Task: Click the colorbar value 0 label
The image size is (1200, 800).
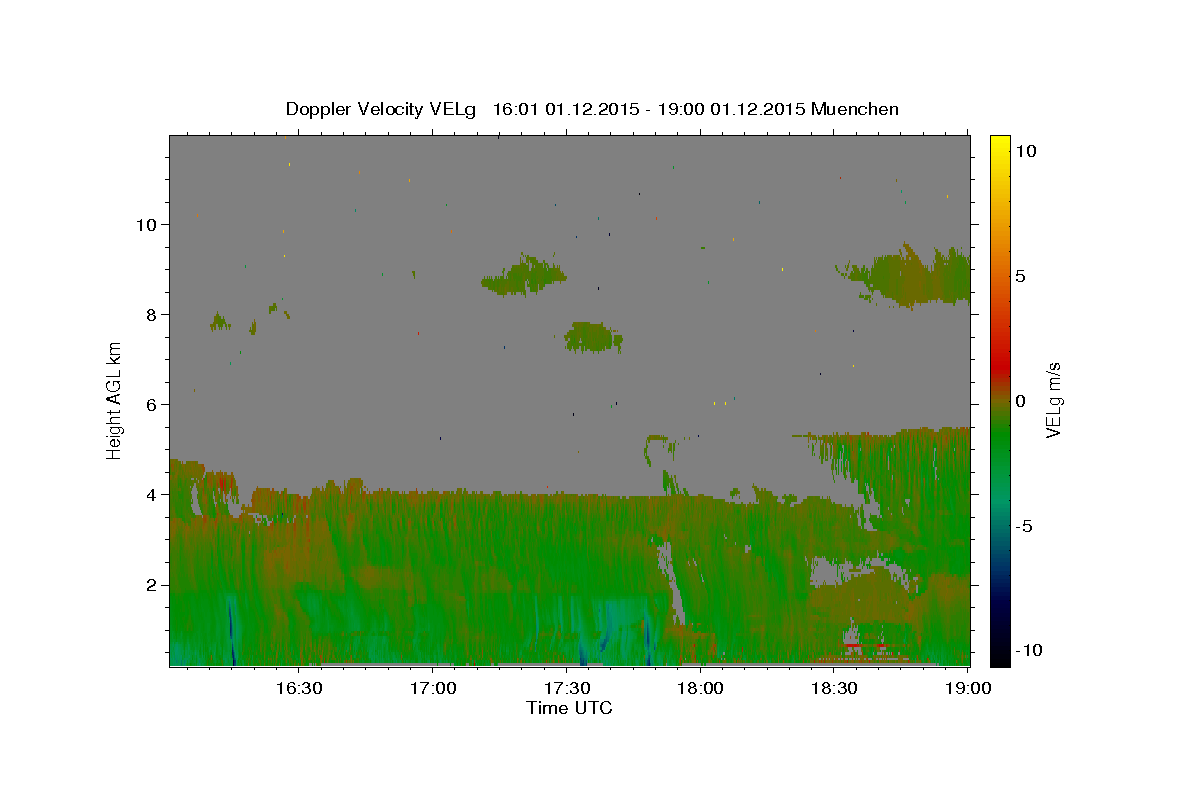Action: (1020, 401)
